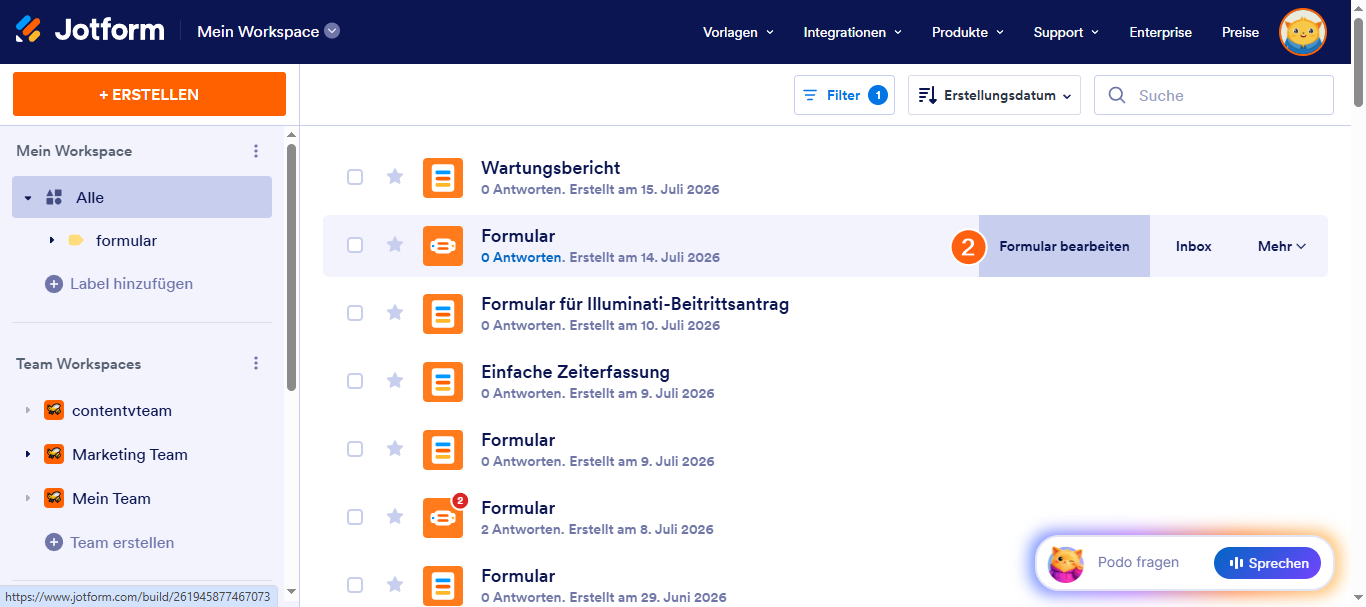1366x607 pixels.
Task: Open the Erstellungsdatum sort dropdown
Action: point(994,95)
